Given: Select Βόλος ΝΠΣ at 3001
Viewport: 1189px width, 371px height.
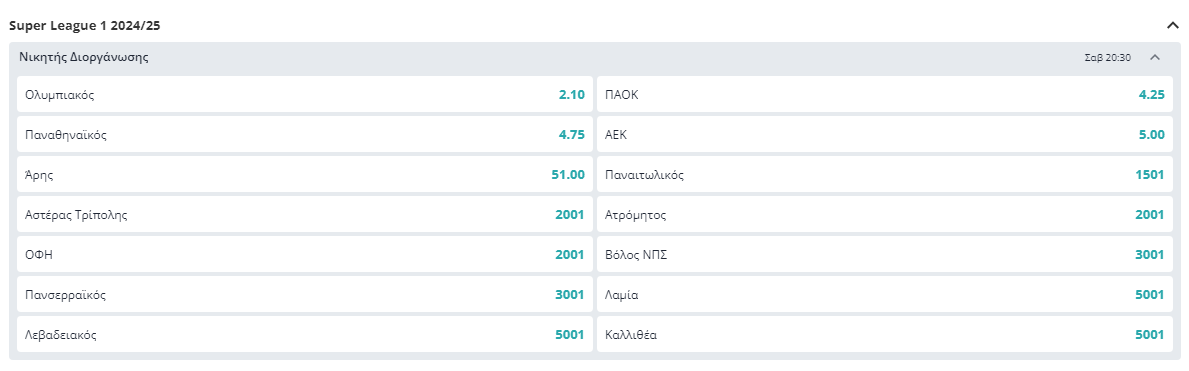Looking at the screenshot, I should [884, 254].
